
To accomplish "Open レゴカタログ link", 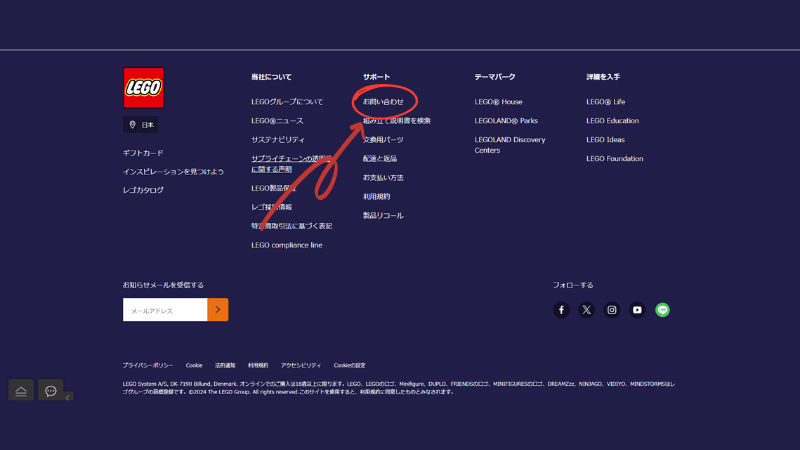I will tap(143, 190).
